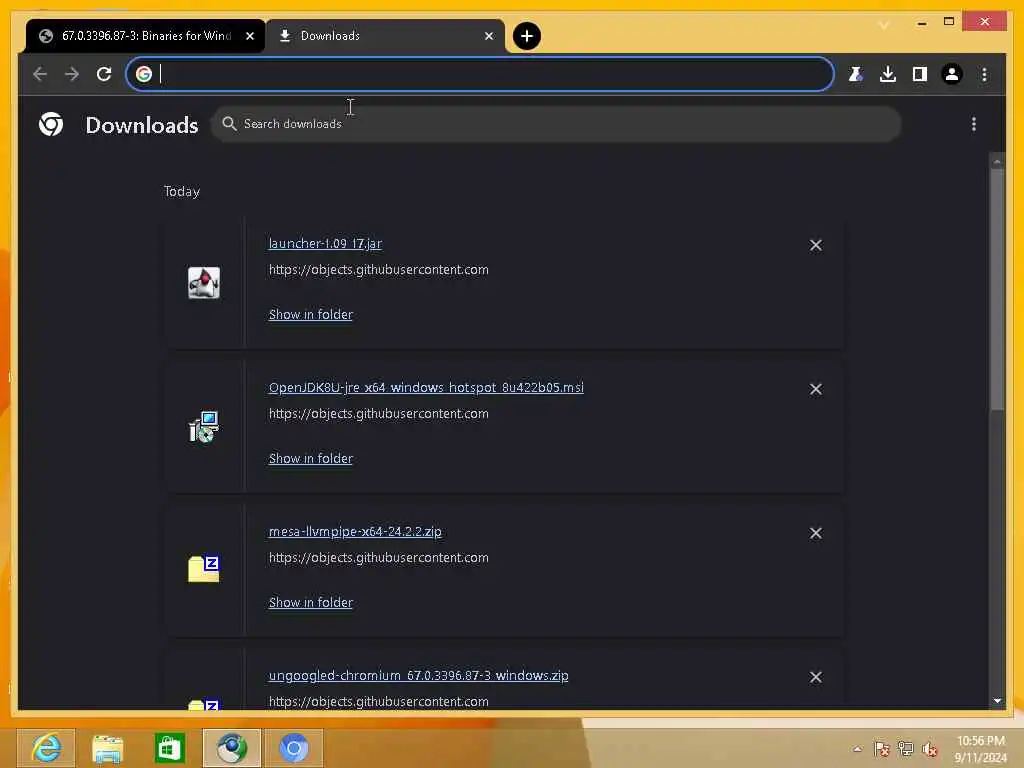Click the Google icon in address bar
This screenshot has width=1024, height=768.
(144, 74)
